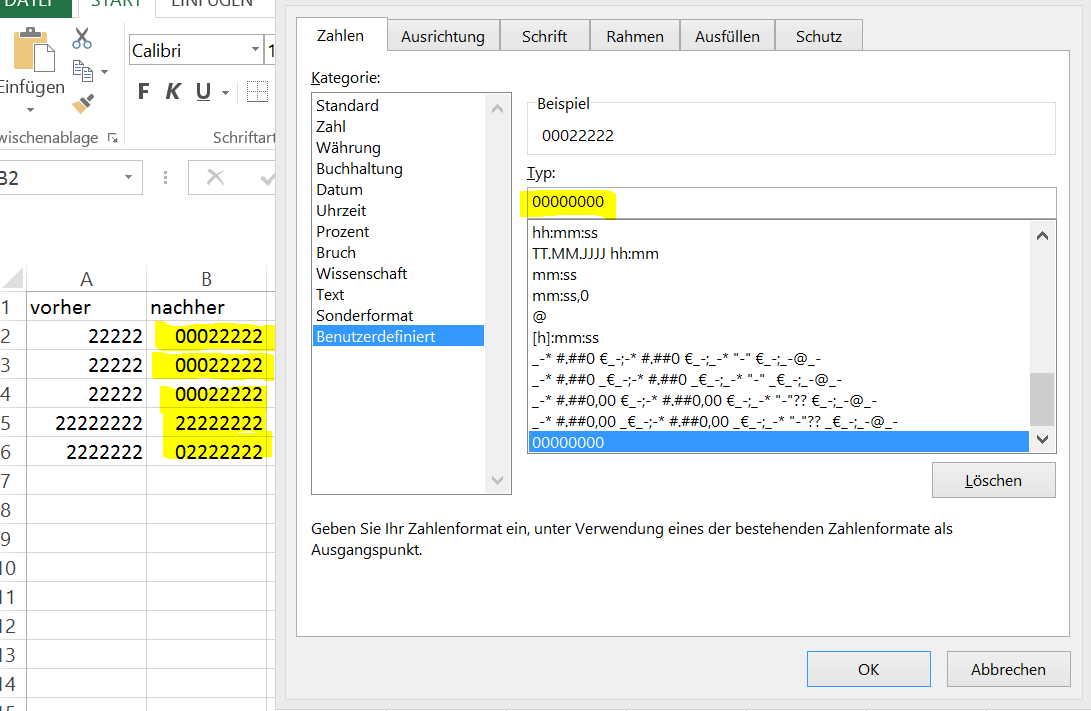Image resolution: width=1091 pixels, height=711 pixels.
Task: Click the Löschen button
Action: (993, 480)
